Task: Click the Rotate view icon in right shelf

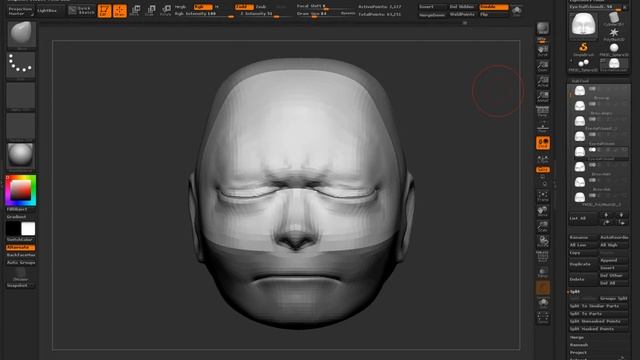Action: [x=542, y=242]
